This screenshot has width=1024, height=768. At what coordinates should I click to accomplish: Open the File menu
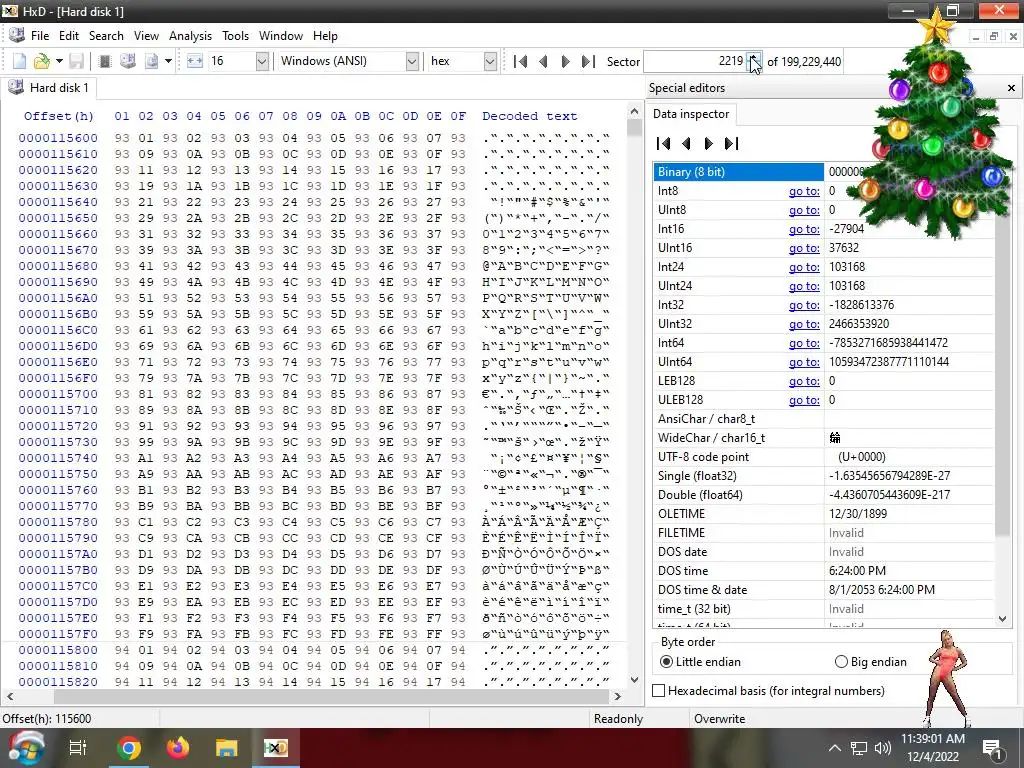click(x=40, y=36)
